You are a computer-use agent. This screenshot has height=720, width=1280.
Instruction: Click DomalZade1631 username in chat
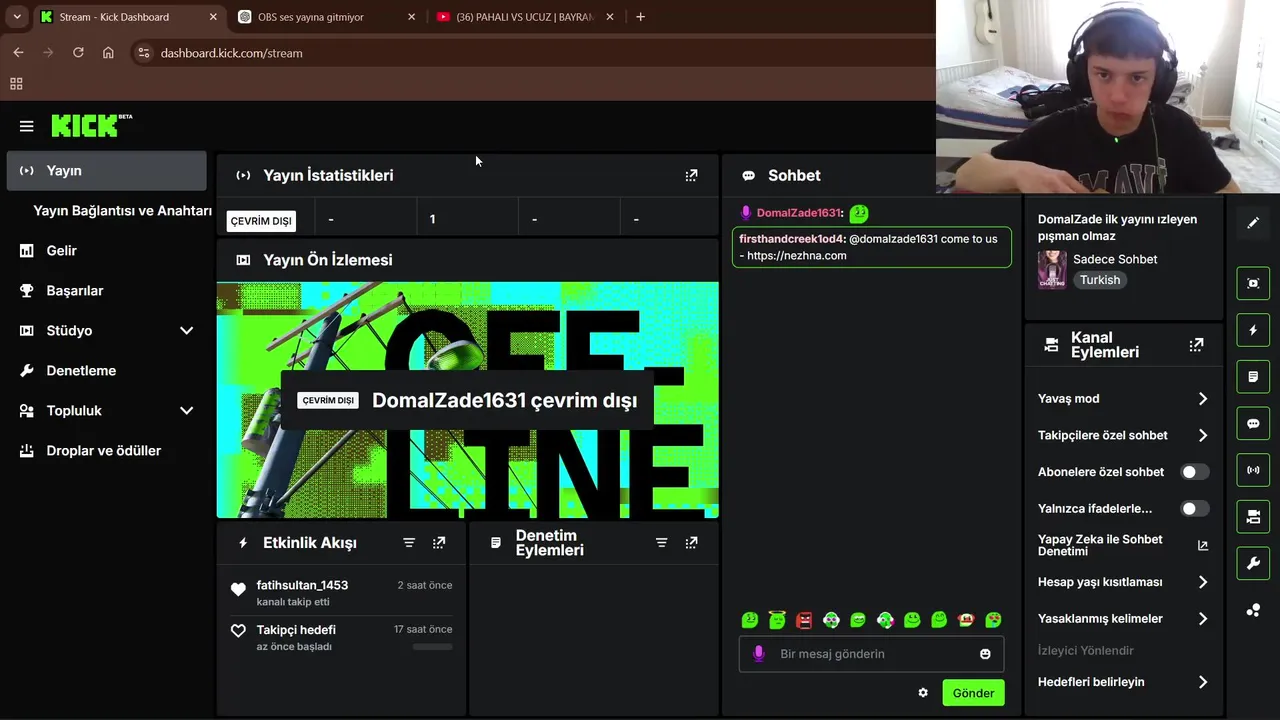pos(798,213)
